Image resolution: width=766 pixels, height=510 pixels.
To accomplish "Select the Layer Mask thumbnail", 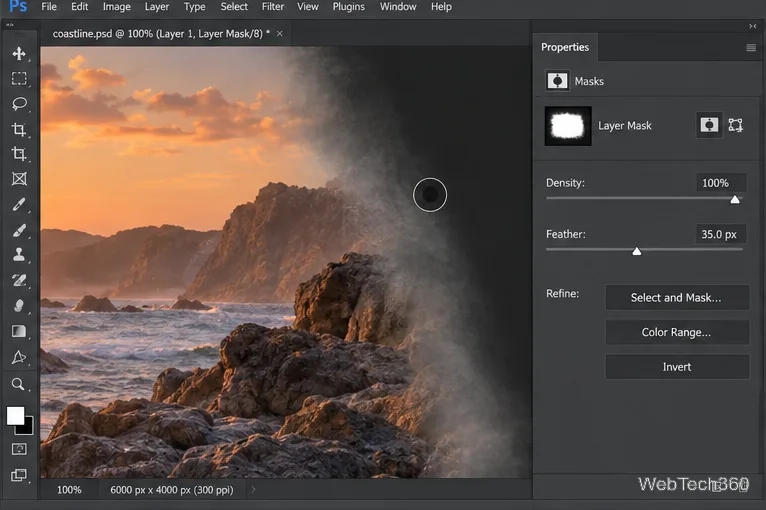I will tap(568, 126).
